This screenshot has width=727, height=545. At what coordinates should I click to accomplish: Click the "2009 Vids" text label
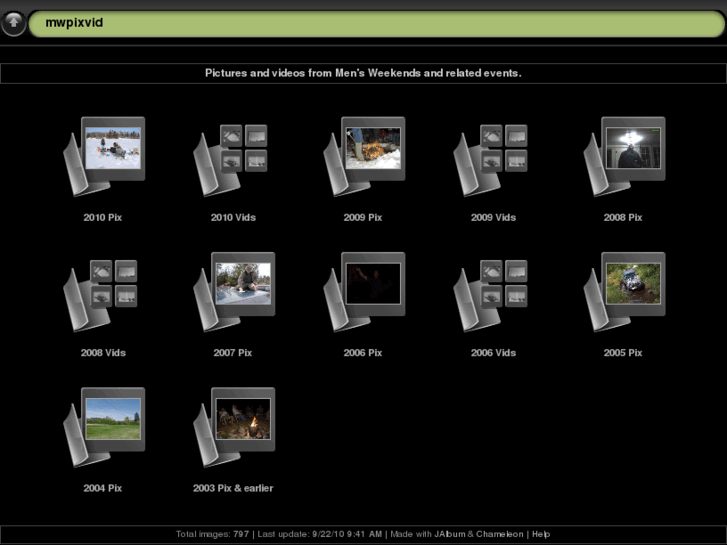coord(493,217)
